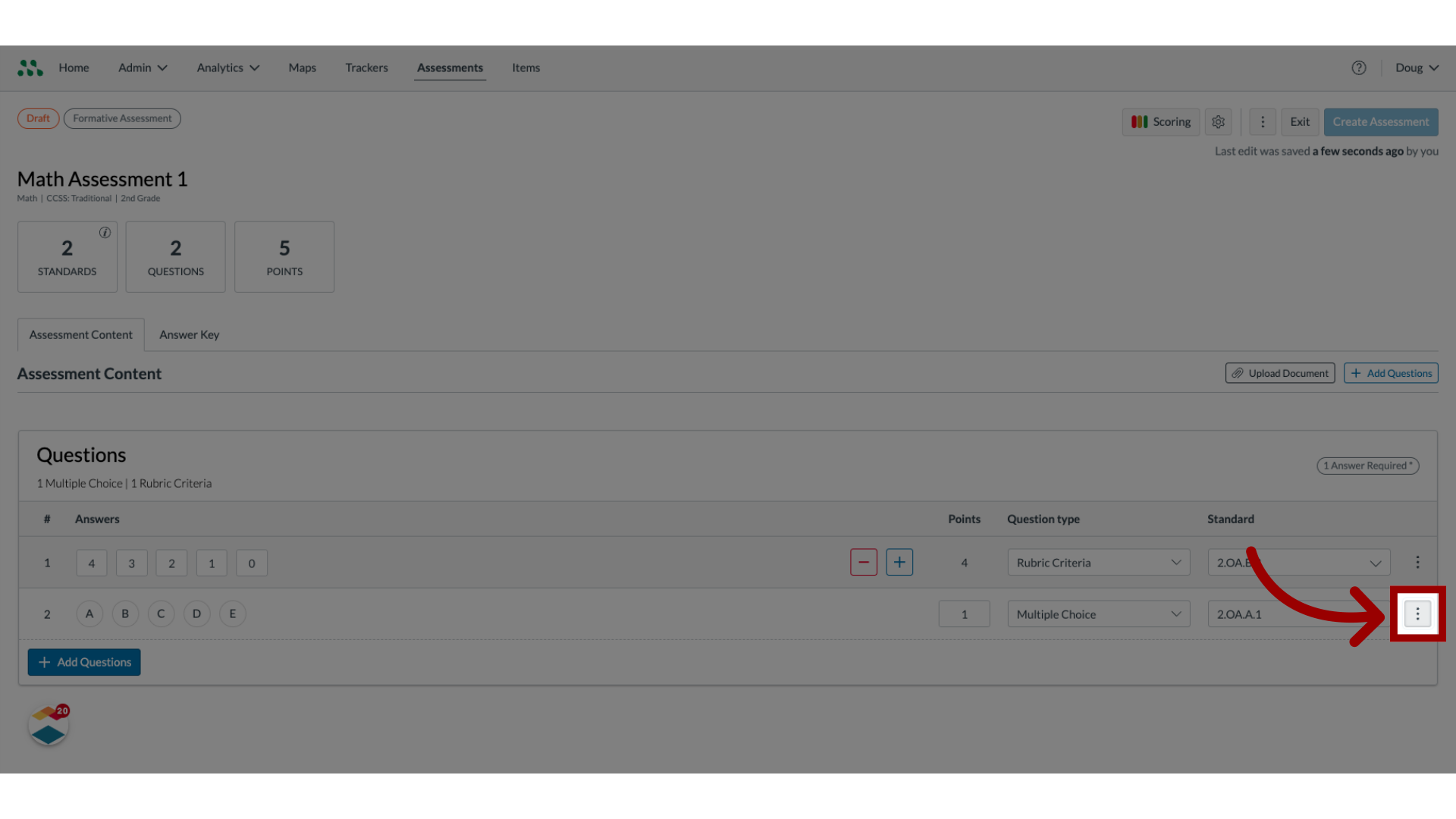The height and width of the screenshot is (819, 1456).
Task: Click the Exit button
Action: [1300, 122]
